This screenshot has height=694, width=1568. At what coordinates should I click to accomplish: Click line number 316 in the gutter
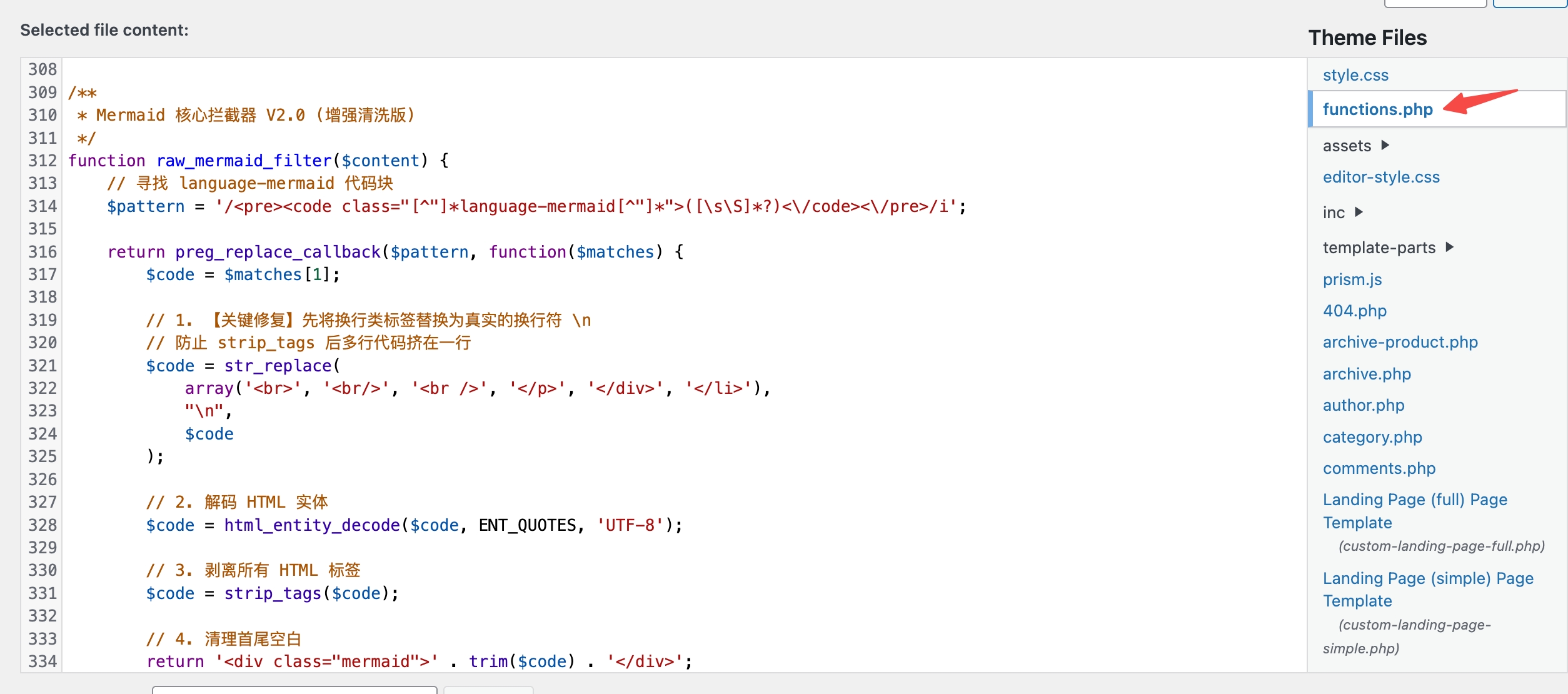point(43,252)
